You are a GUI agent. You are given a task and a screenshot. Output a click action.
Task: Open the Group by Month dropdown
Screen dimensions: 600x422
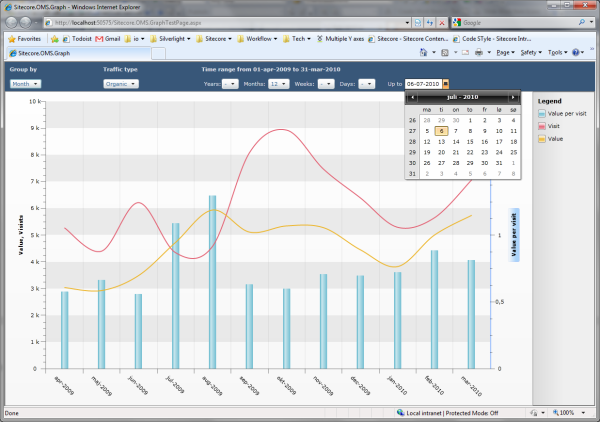click(x=25, y=84)
